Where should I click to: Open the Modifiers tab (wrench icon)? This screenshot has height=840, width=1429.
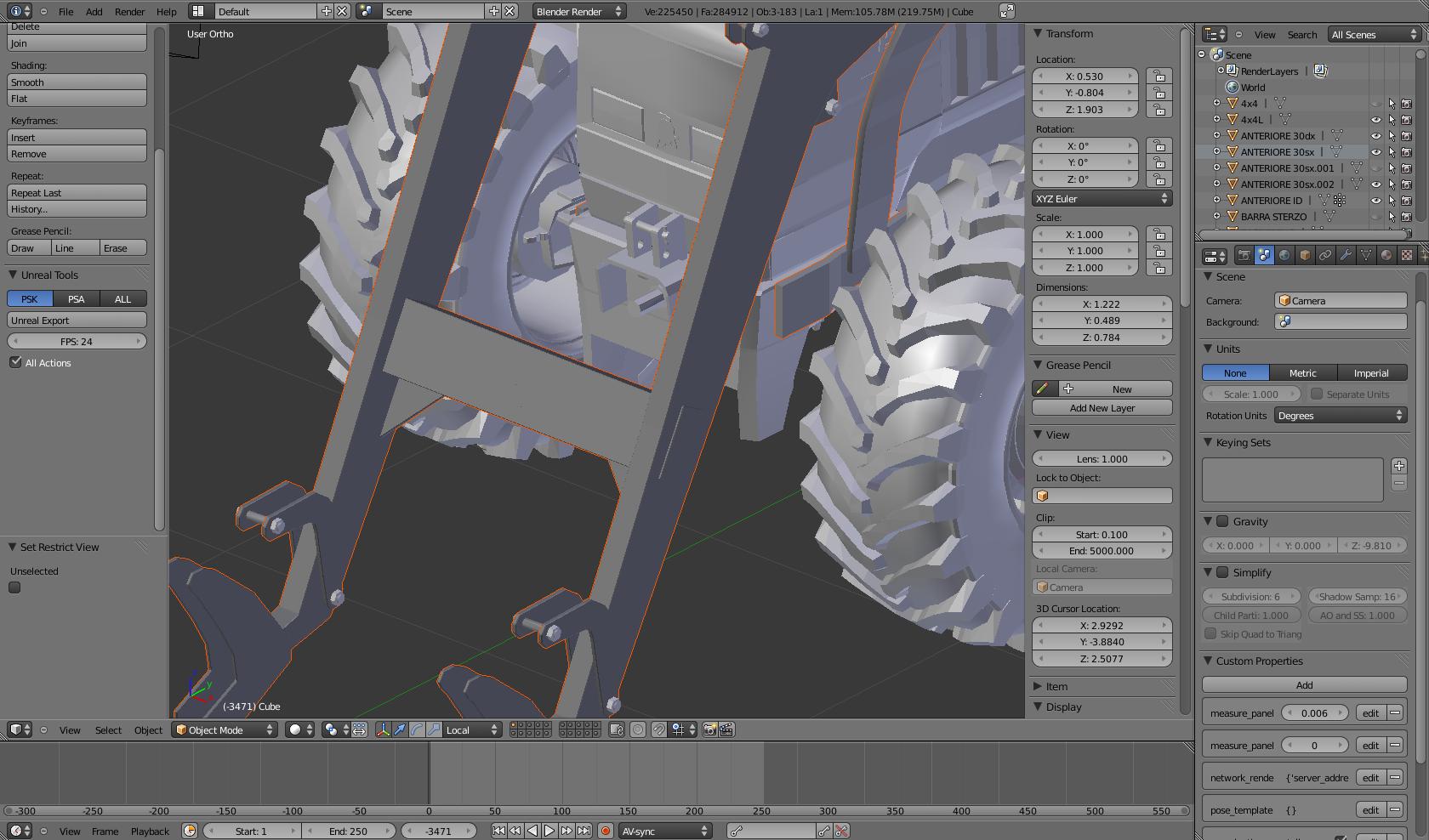pos(1346,255)
